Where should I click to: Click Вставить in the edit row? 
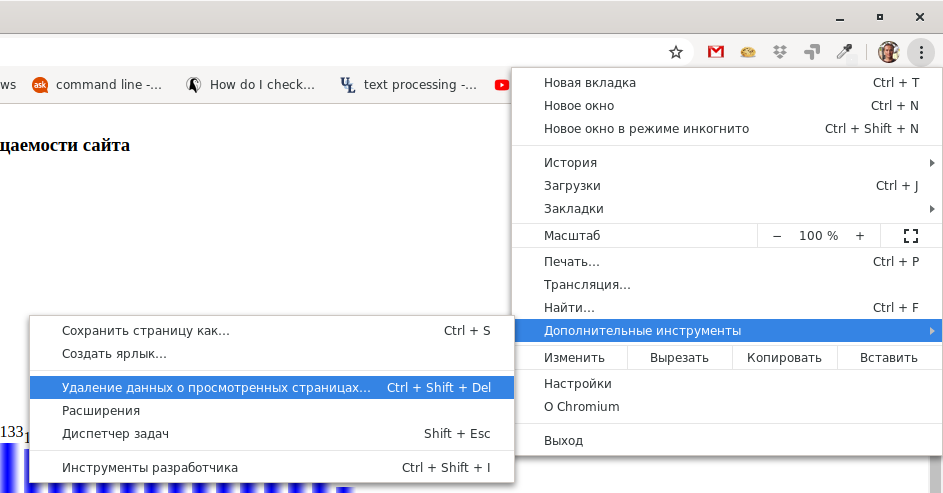point(889,358)
